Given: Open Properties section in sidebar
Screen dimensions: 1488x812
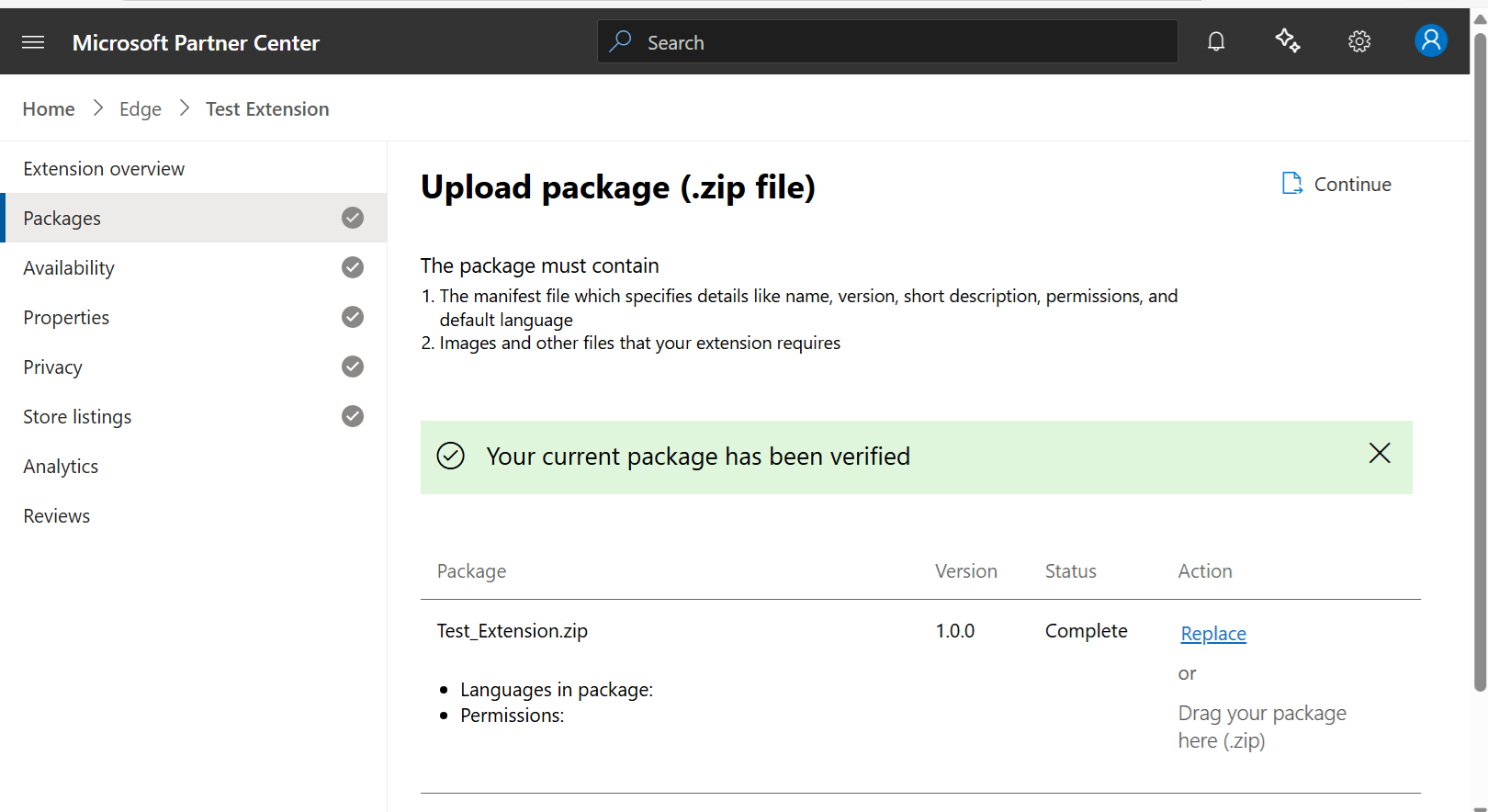Looking at the screenshot, I should [194, 317].
